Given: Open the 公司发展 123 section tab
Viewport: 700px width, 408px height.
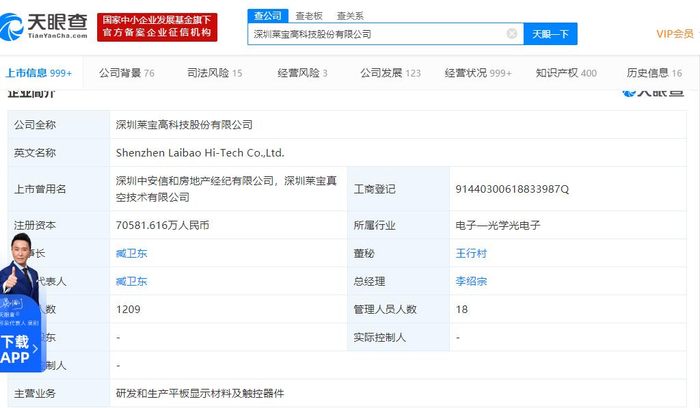Looking at the screenshot, I should click(x=391, y=73).
